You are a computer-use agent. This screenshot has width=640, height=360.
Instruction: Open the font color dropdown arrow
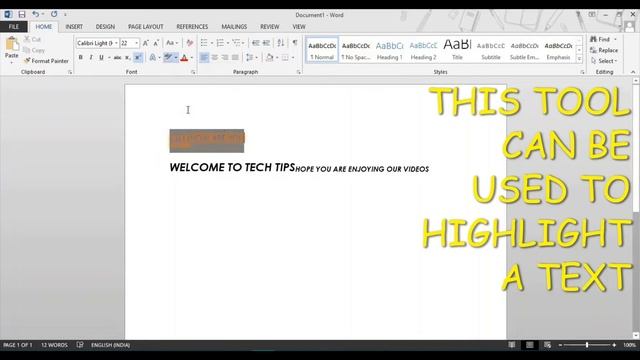pyautogui.click(x=192, y=58)
